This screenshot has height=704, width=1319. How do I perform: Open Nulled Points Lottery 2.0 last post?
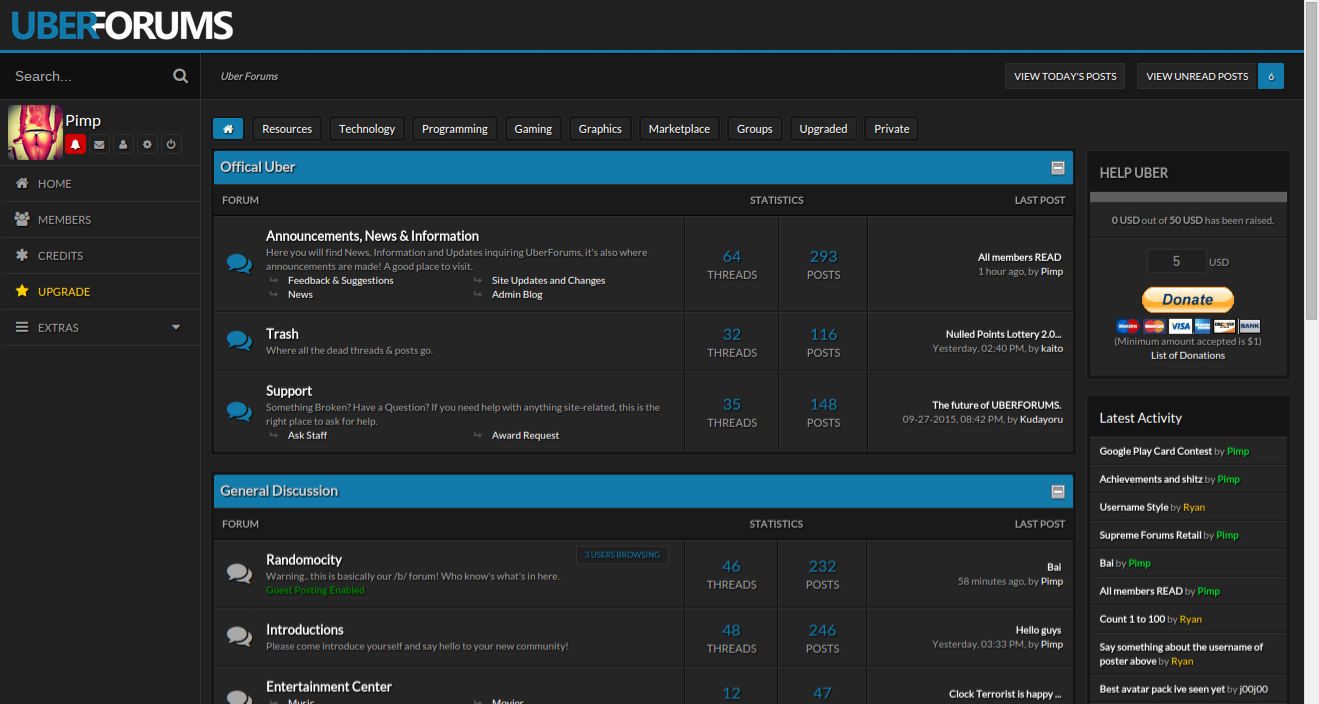1004,334
